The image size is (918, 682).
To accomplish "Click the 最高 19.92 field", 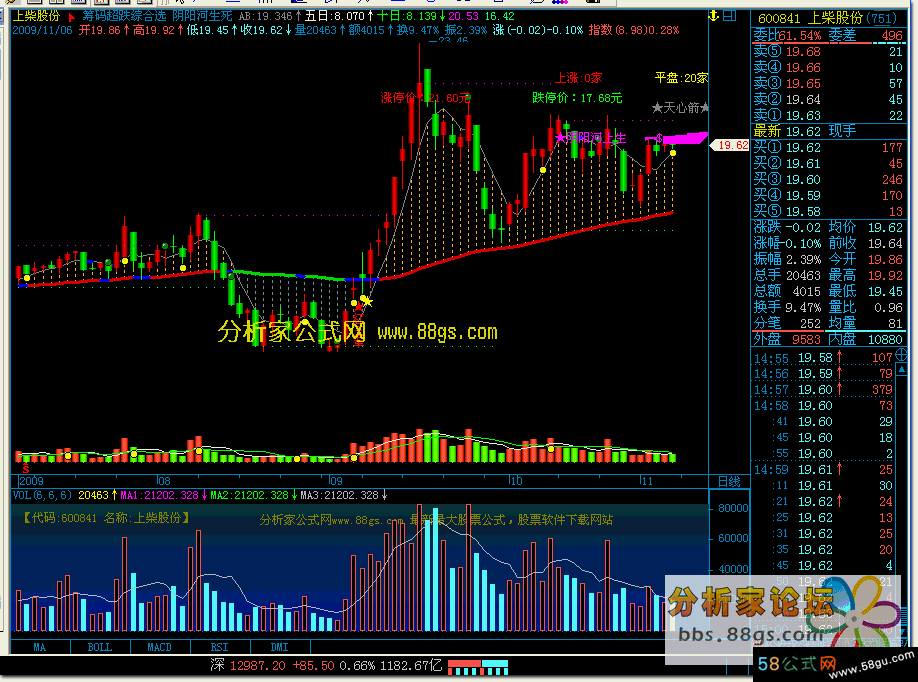I will (866, 275).
